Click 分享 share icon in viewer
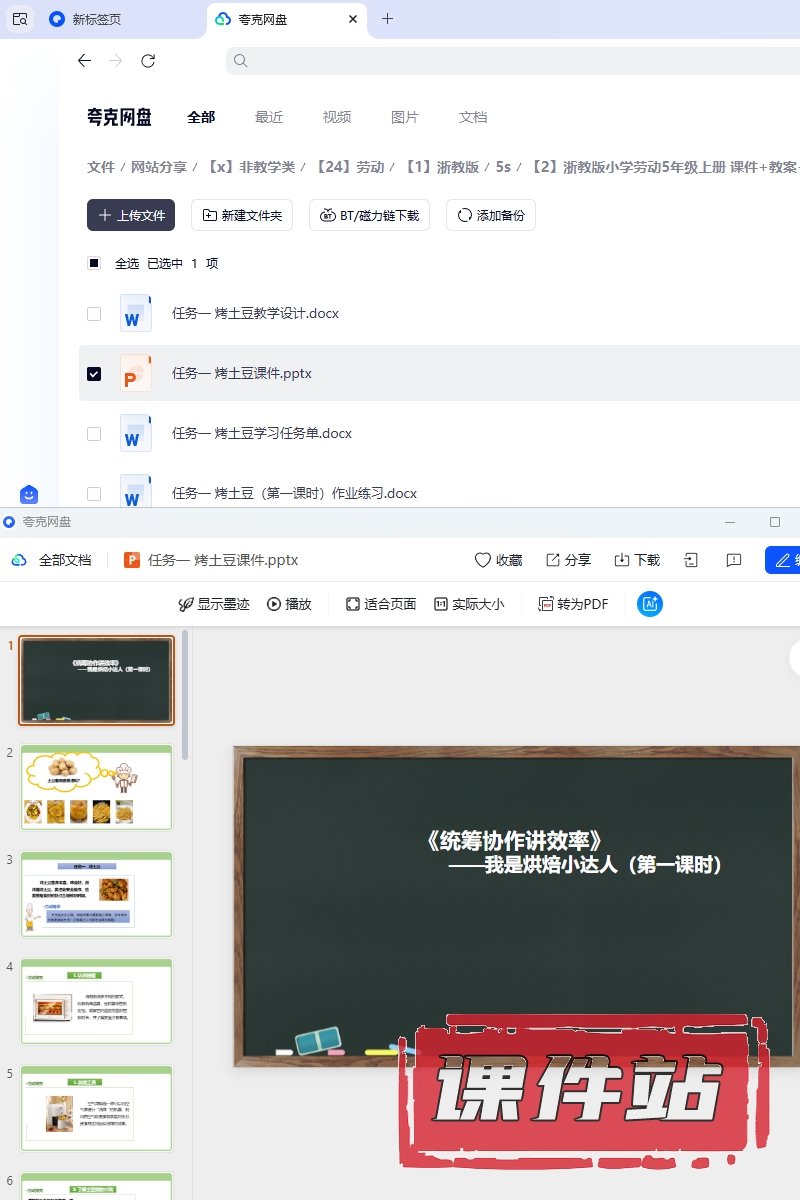 coord(553,560)
